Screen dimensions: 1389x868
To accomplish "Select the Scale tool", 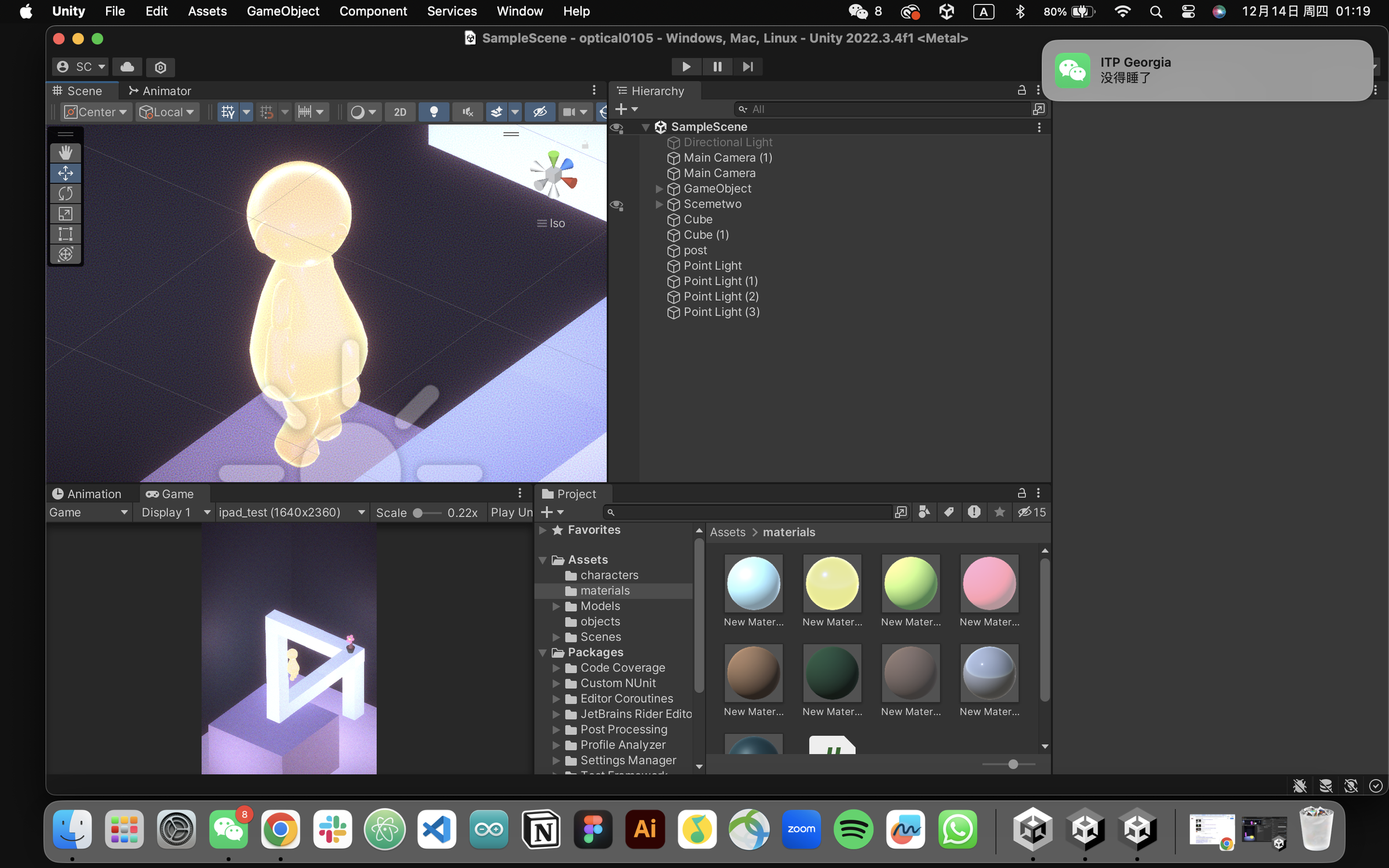I will pos(66,214).
